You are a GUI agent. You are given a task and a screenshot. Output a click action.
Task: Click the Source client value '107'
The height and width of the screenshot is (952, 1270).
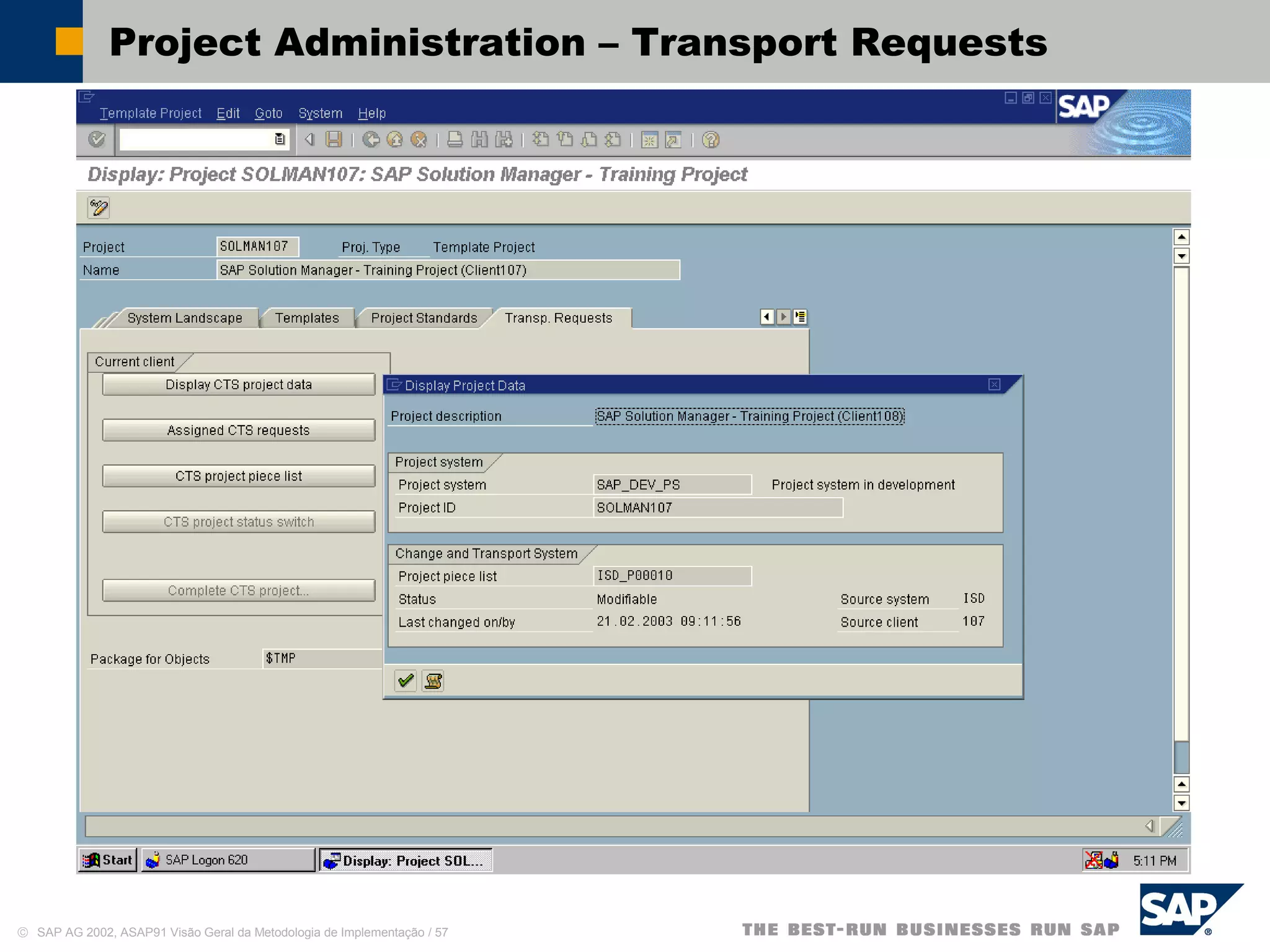coord(974,622)
